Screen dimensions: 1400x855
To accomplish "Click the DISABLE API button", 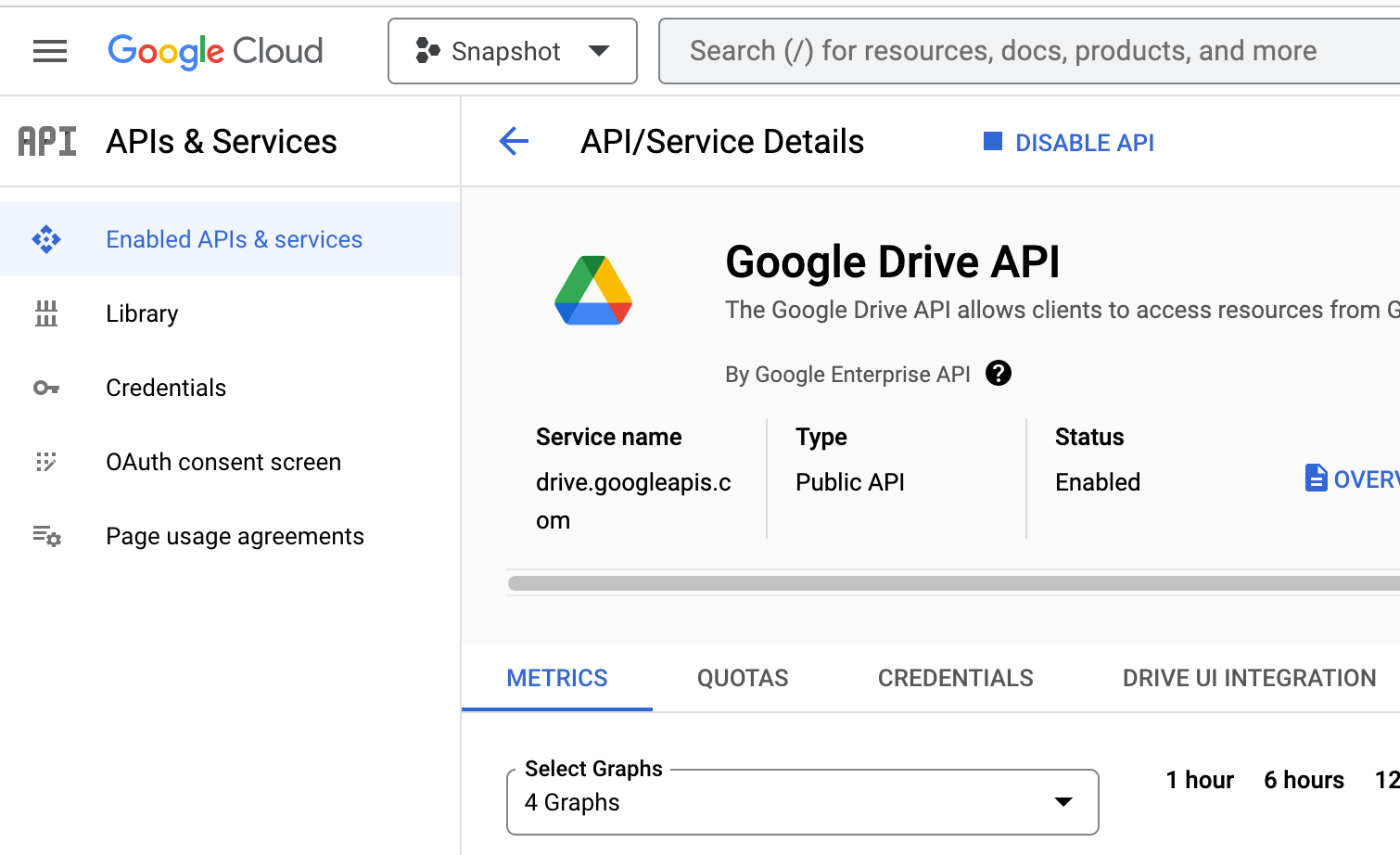I will point(1069,142).
